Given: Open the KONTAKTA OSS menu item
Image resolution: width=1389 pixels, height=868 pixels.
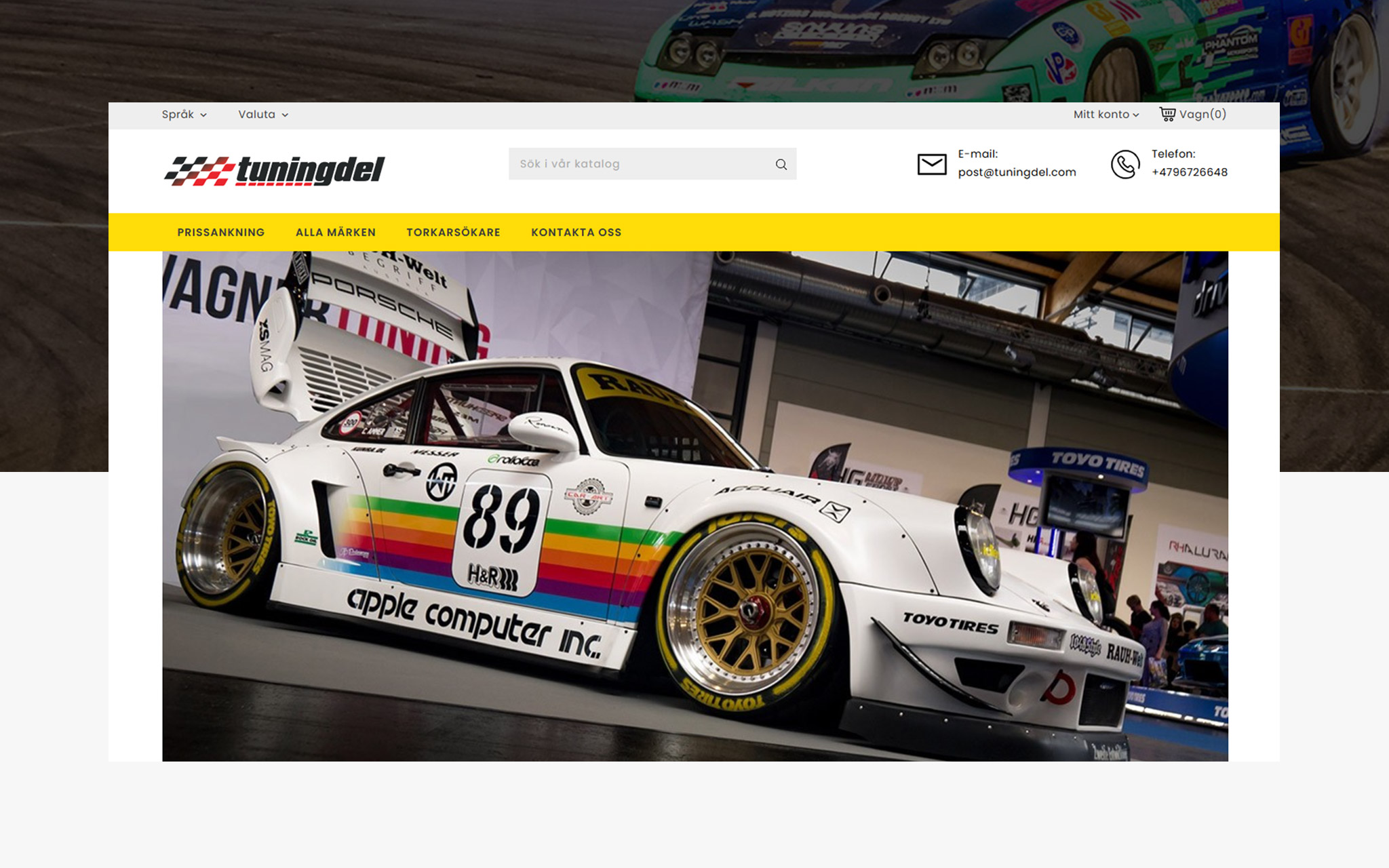Looking at the screenshot, I should 576,233.
